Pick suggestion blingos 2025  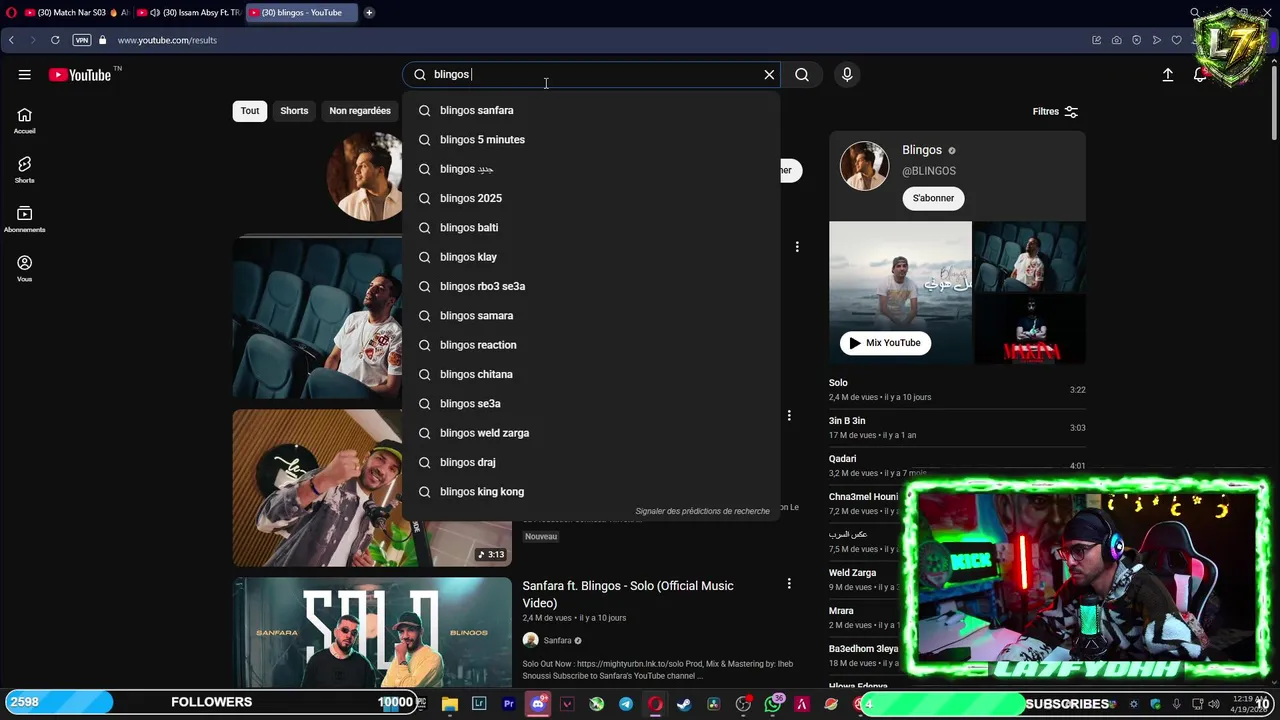591,198
